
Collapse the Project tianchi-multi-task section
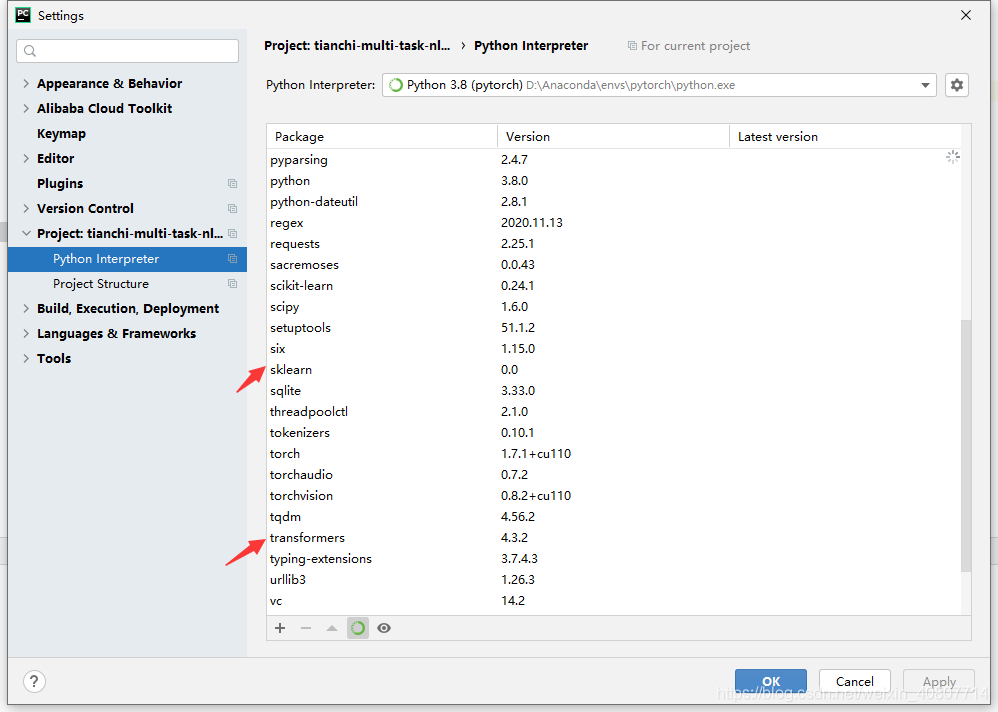(x=25, y=234)
